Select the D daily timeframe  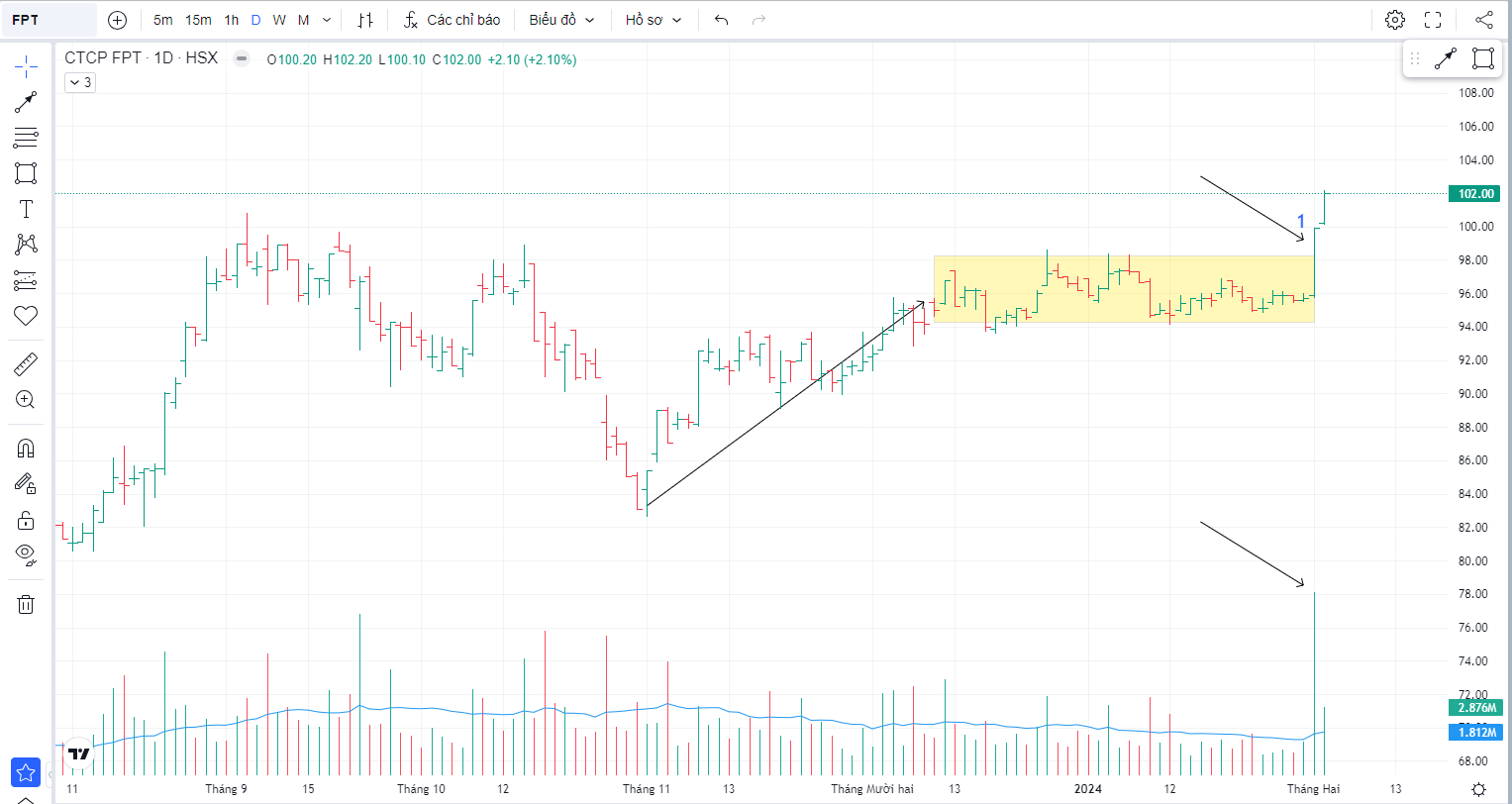point(256,20)
